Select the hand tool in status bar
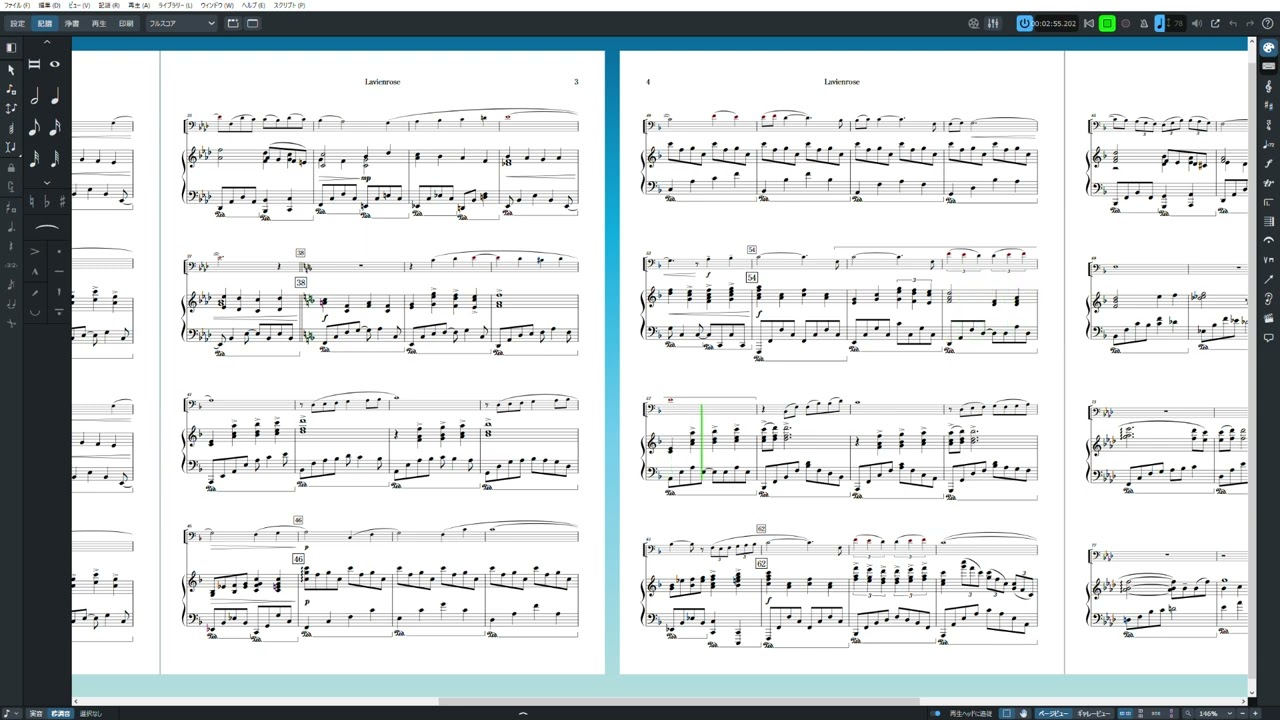 1023,713
